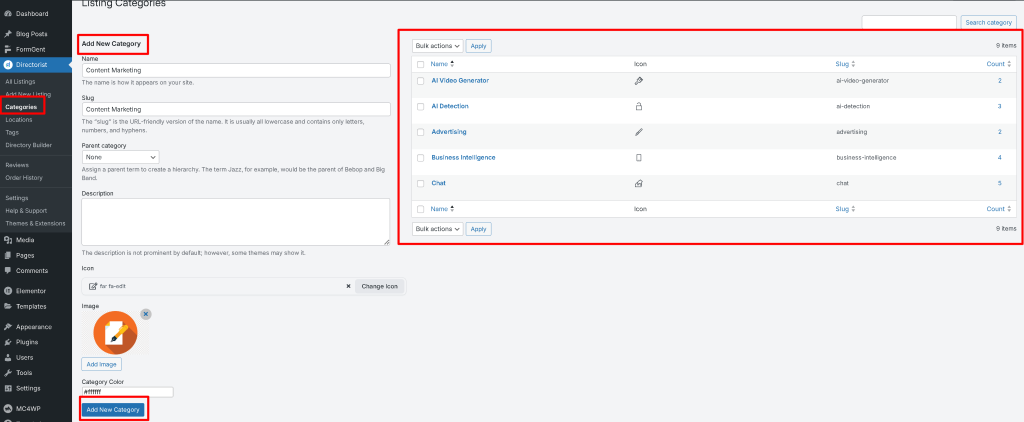Remove the uploaded category image thumbnail
1024x422 pixels.
coord(146,314)
